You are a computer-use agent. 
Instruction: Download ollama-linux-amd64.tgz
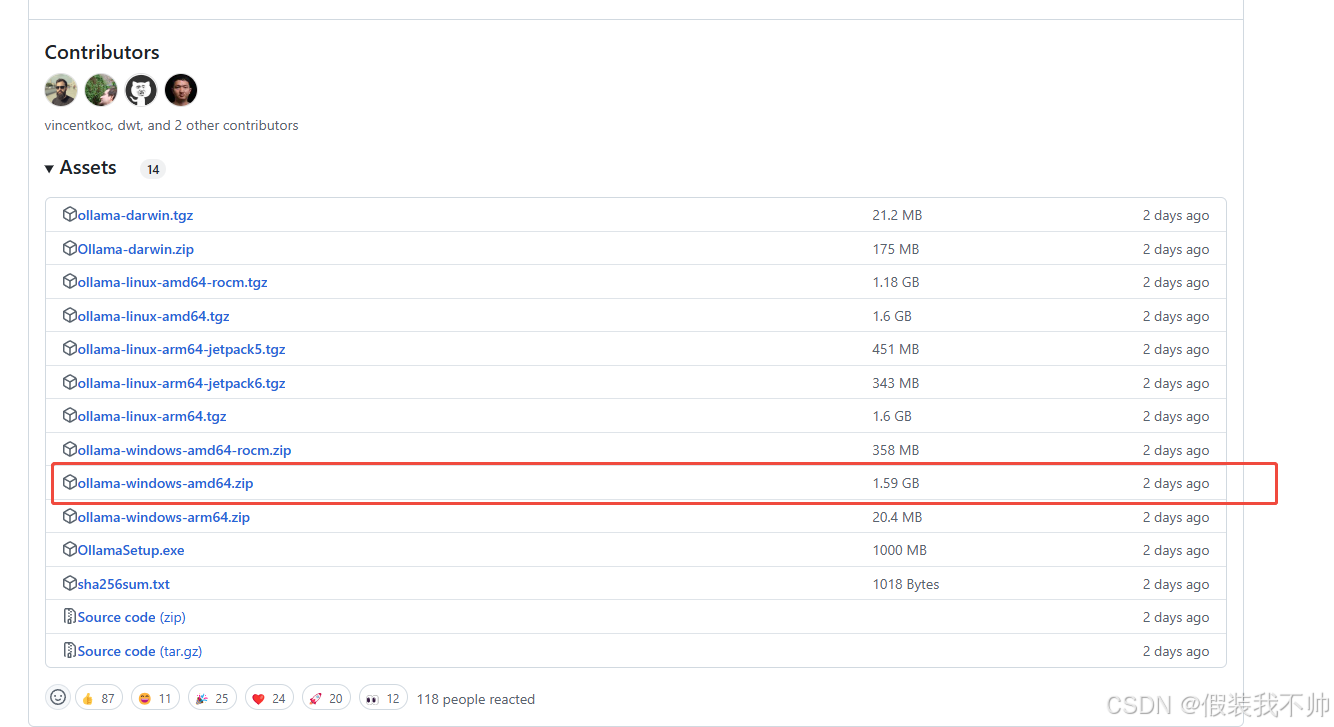click(154, 316)
